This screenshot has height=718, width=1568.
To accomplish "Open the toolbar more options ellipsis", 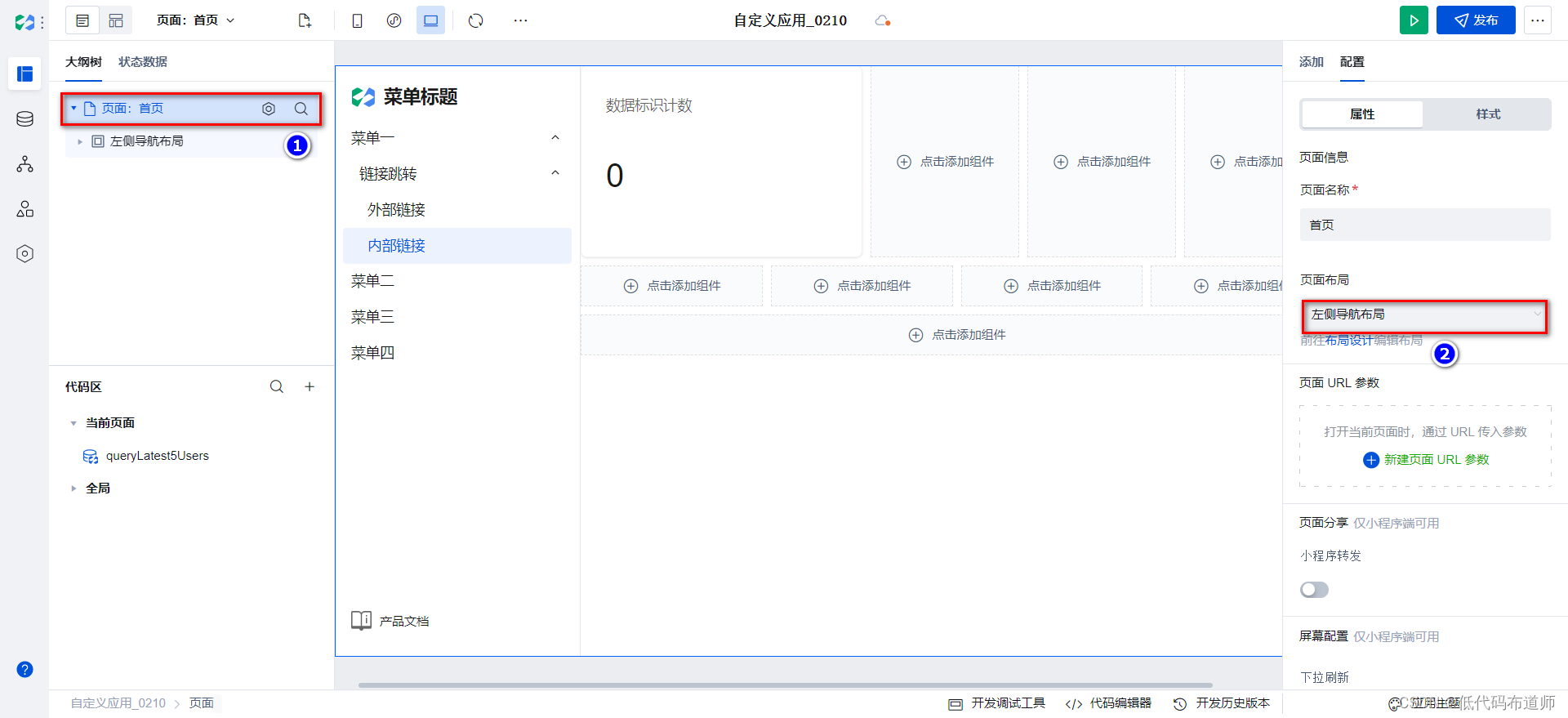I will coord(520,20).
